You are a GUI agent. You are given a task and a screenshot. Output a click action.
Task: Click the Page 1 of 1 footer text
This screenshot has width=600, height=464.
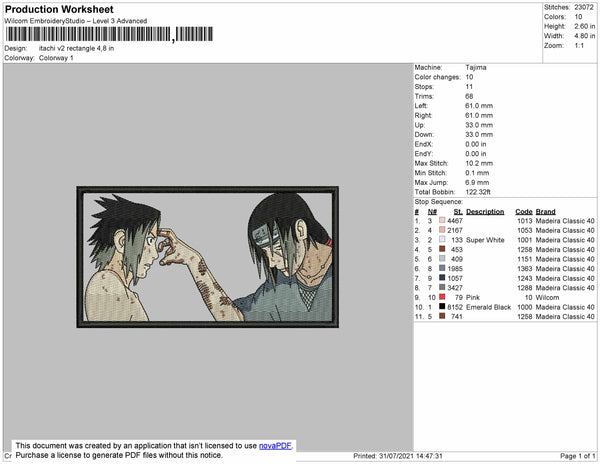(x=577, y=456)
